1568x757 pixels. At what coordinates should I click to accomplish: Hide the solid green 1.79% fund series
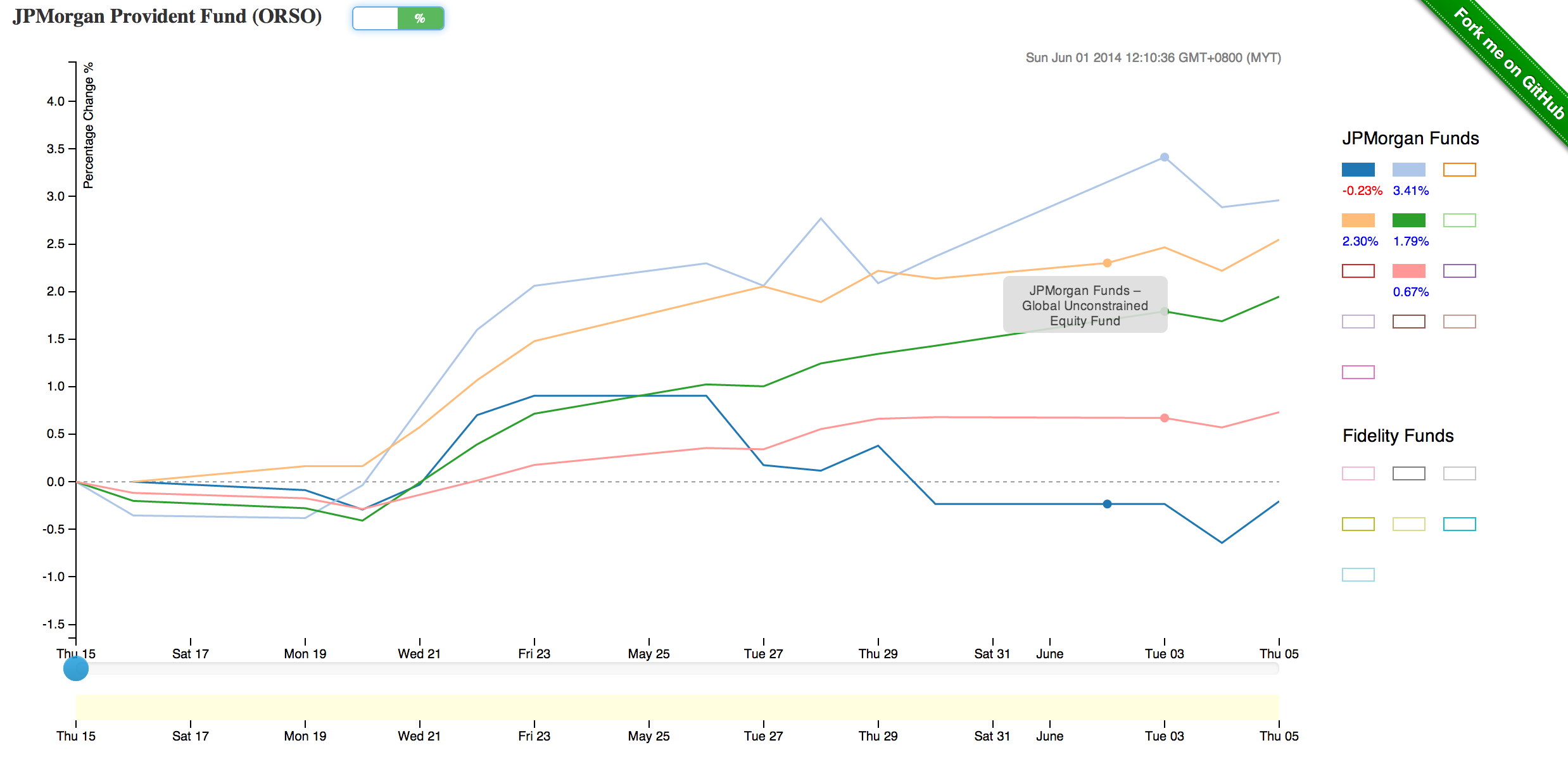click(x=1409, y=220)
